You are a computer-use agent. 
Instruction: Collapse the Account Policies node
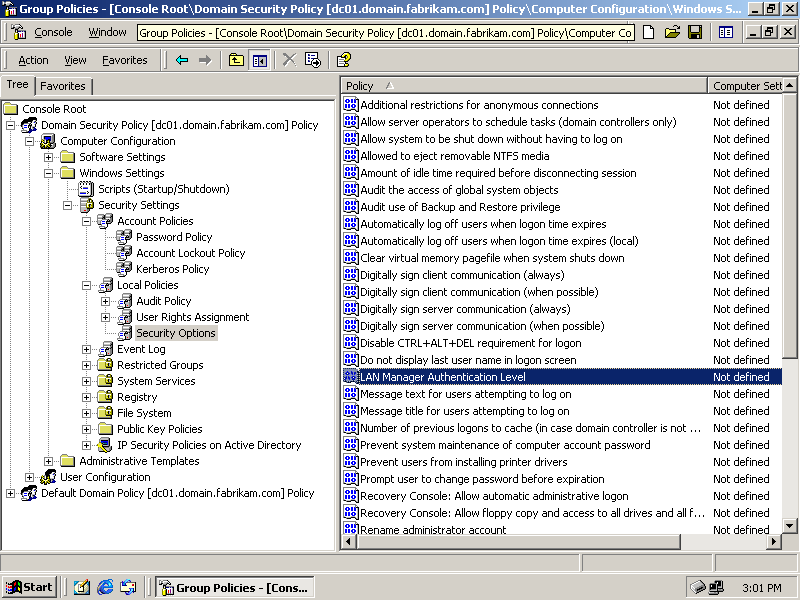pyautogui.click(x=86, y=221)
